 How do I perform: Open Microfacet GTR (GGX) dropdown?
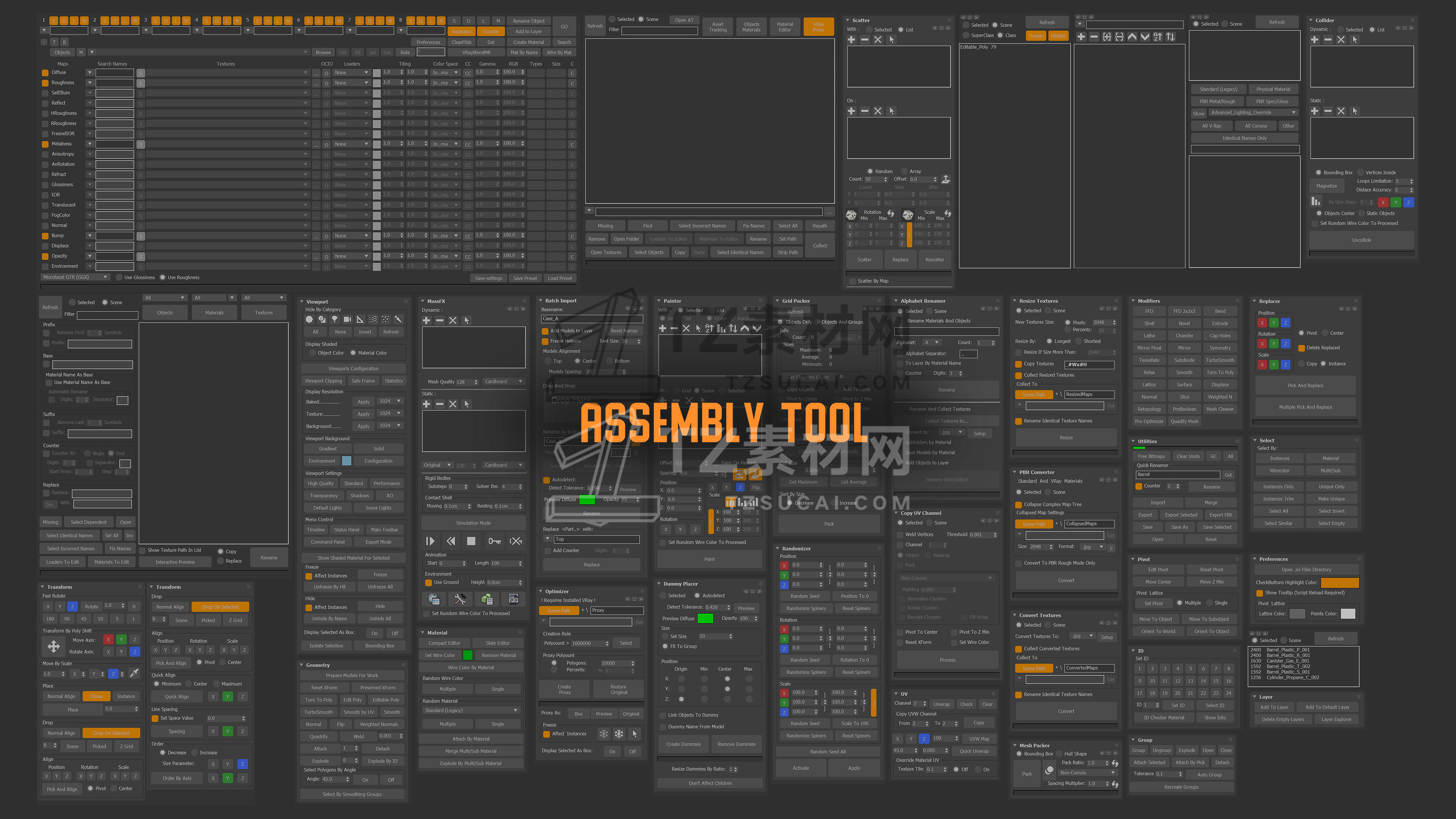click(75, 277)
